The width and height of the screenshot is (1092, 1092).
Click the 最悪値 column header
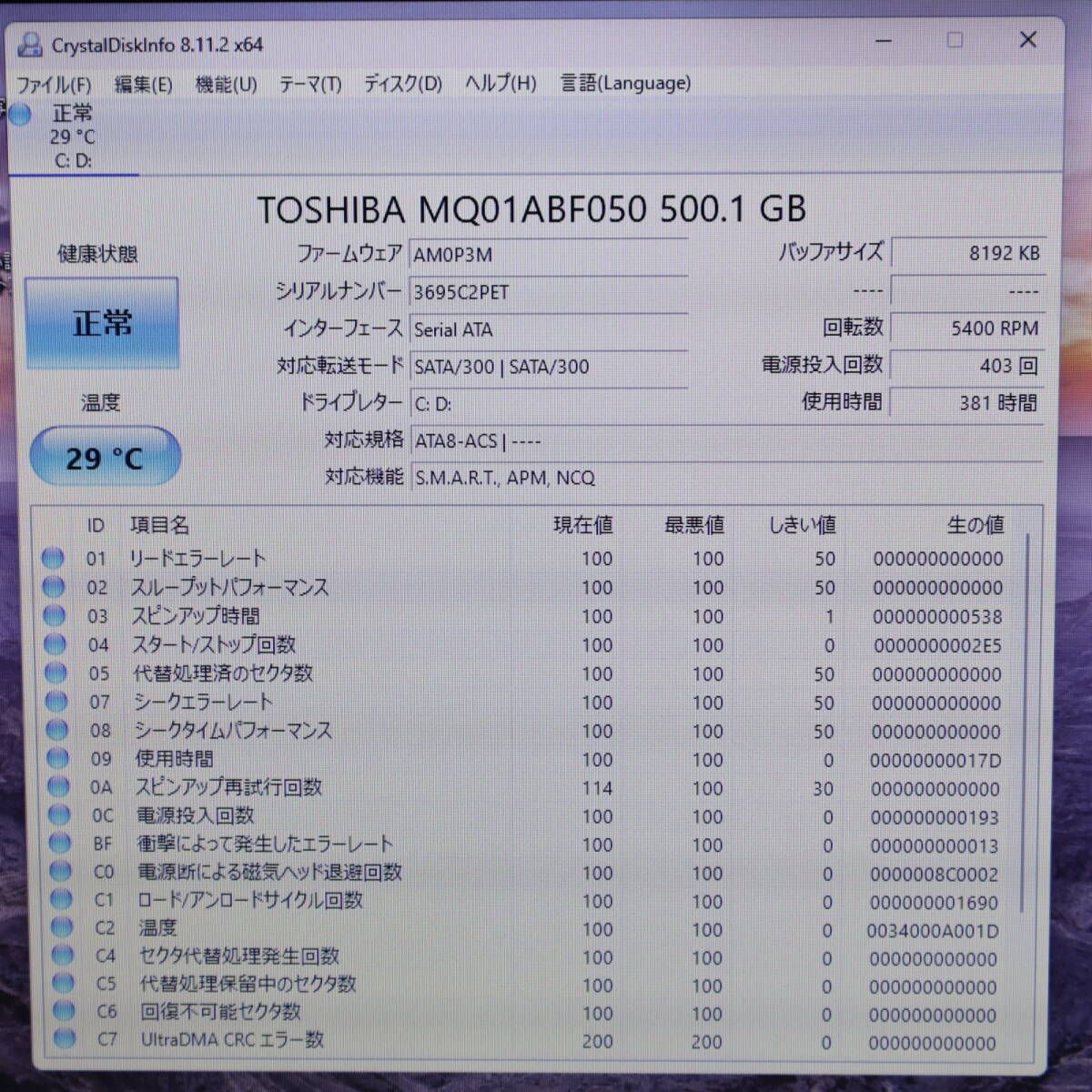(694, 525)
